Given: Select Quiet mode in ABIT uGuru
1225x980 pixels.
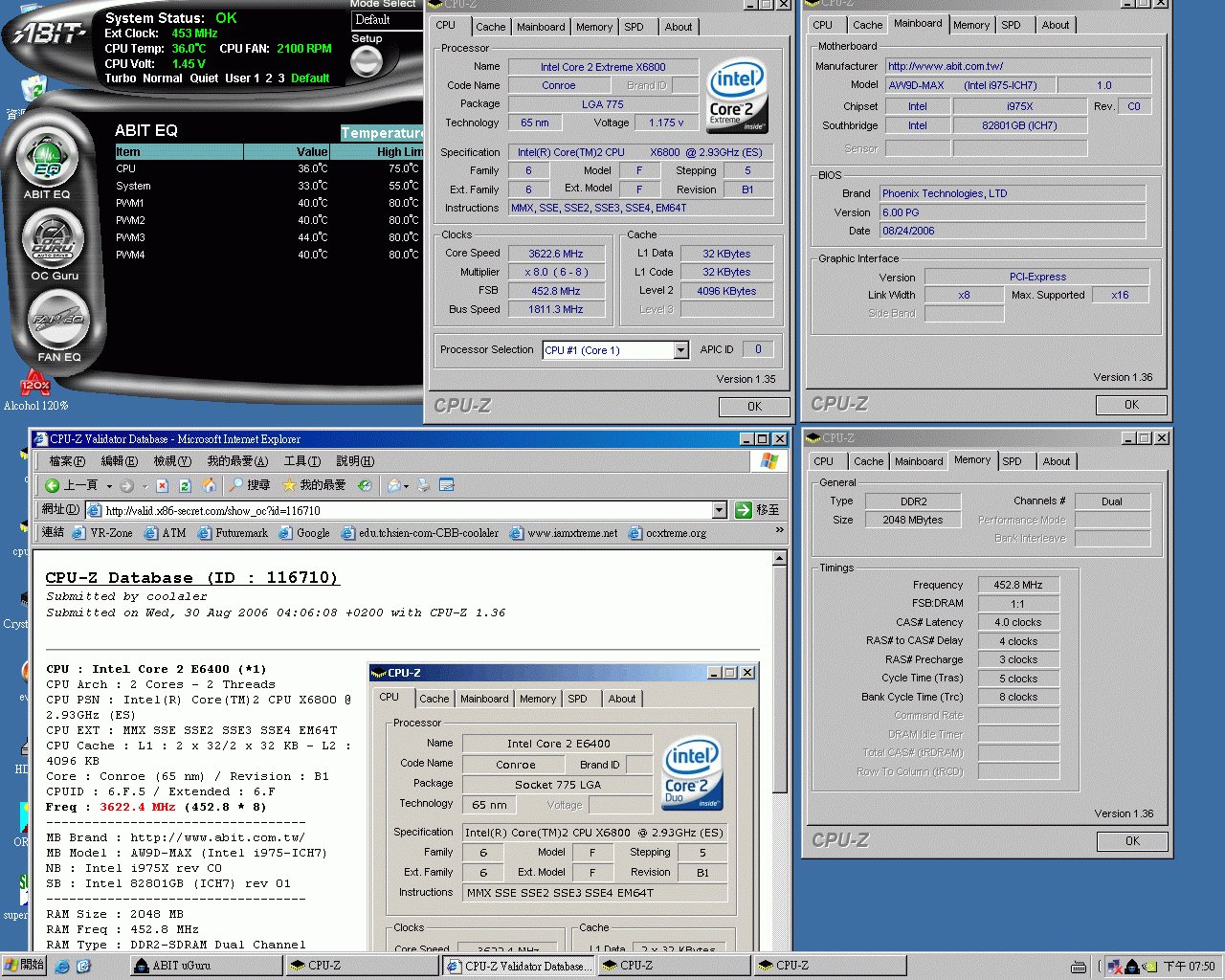Looking at the screenshot, I should pos(204,78).
